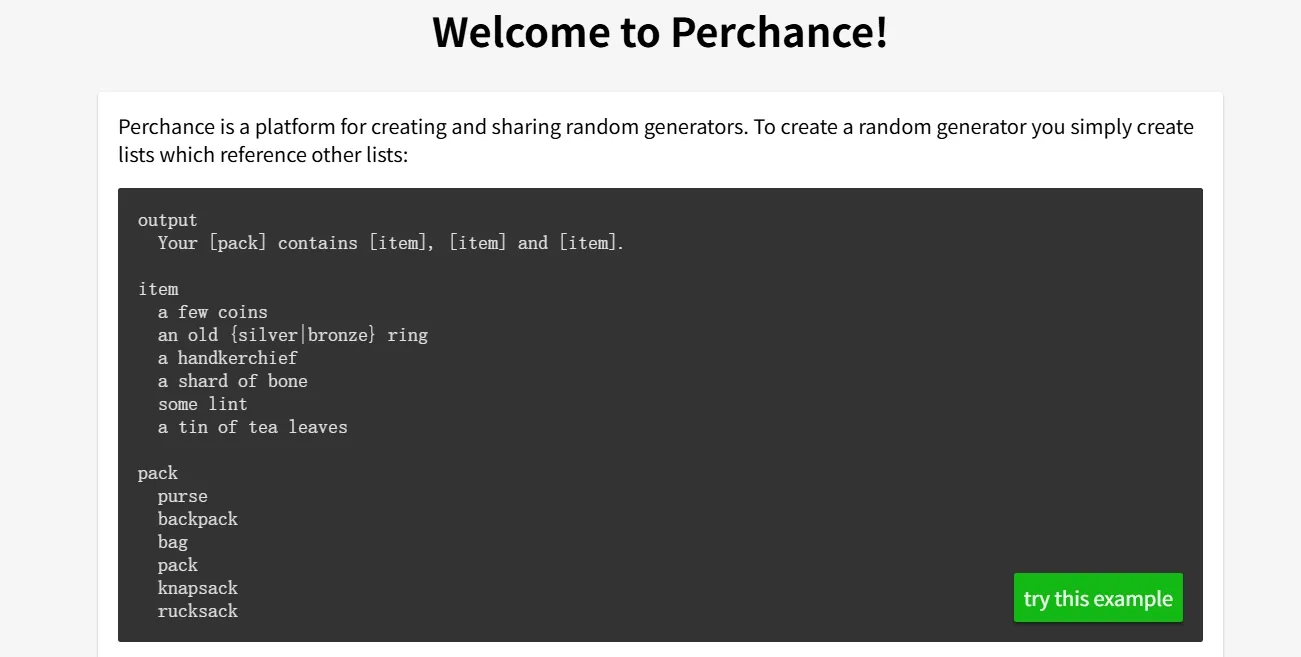
Task: Select the "some lint" line
Action: pos(203,404)
